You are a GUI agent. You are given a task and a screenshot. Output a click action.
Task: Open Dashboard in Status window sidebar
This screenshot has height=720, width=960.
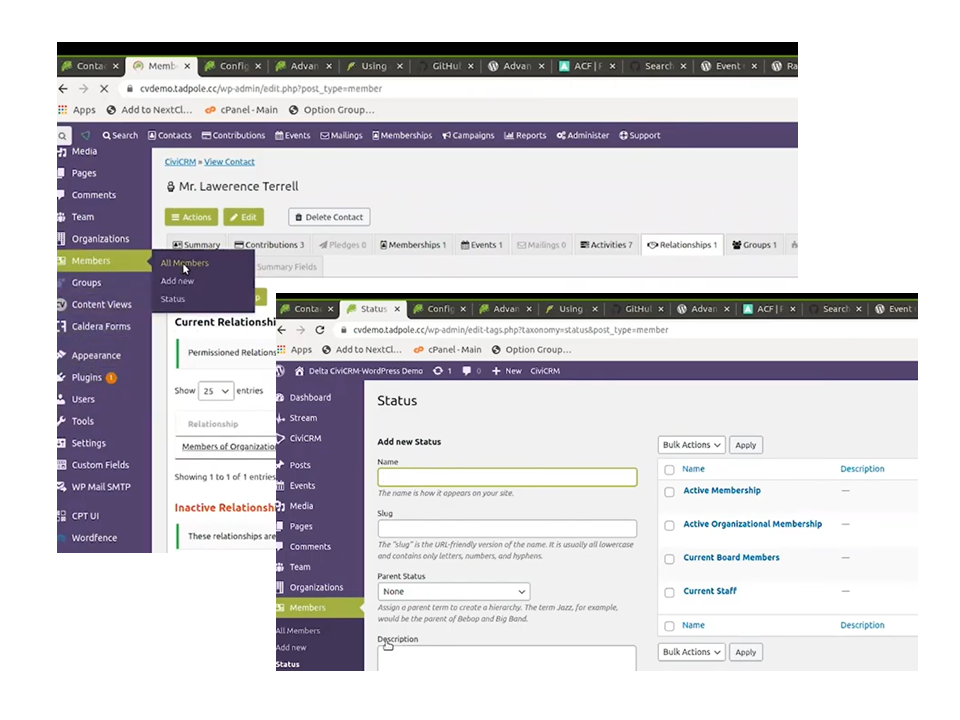(x=310, y=398)
